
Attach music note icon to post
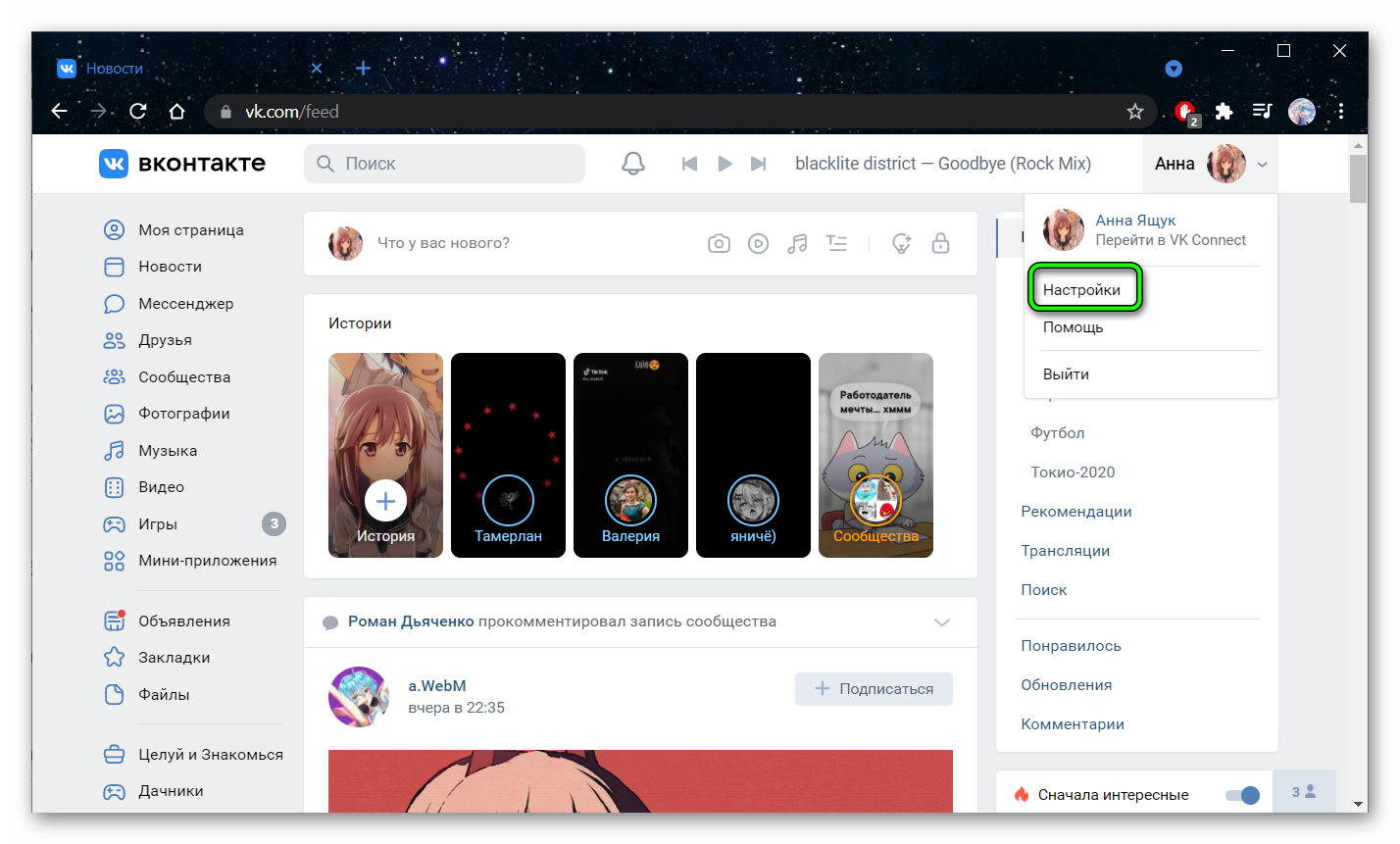797,243
